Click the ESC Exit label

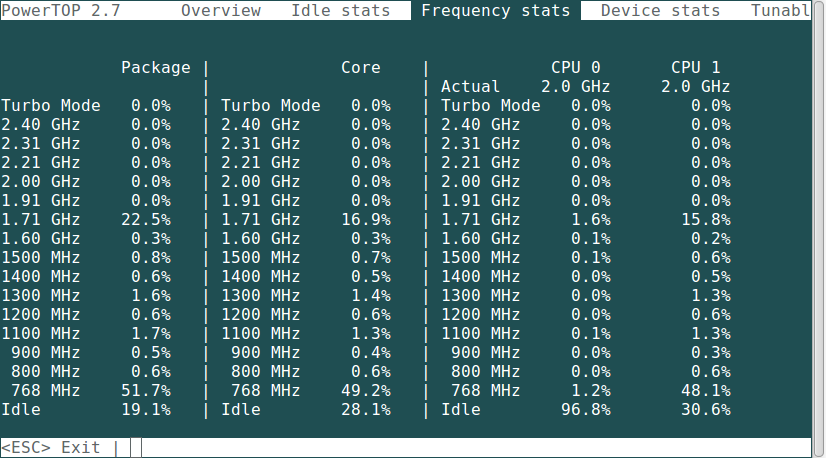coord(51,447)
